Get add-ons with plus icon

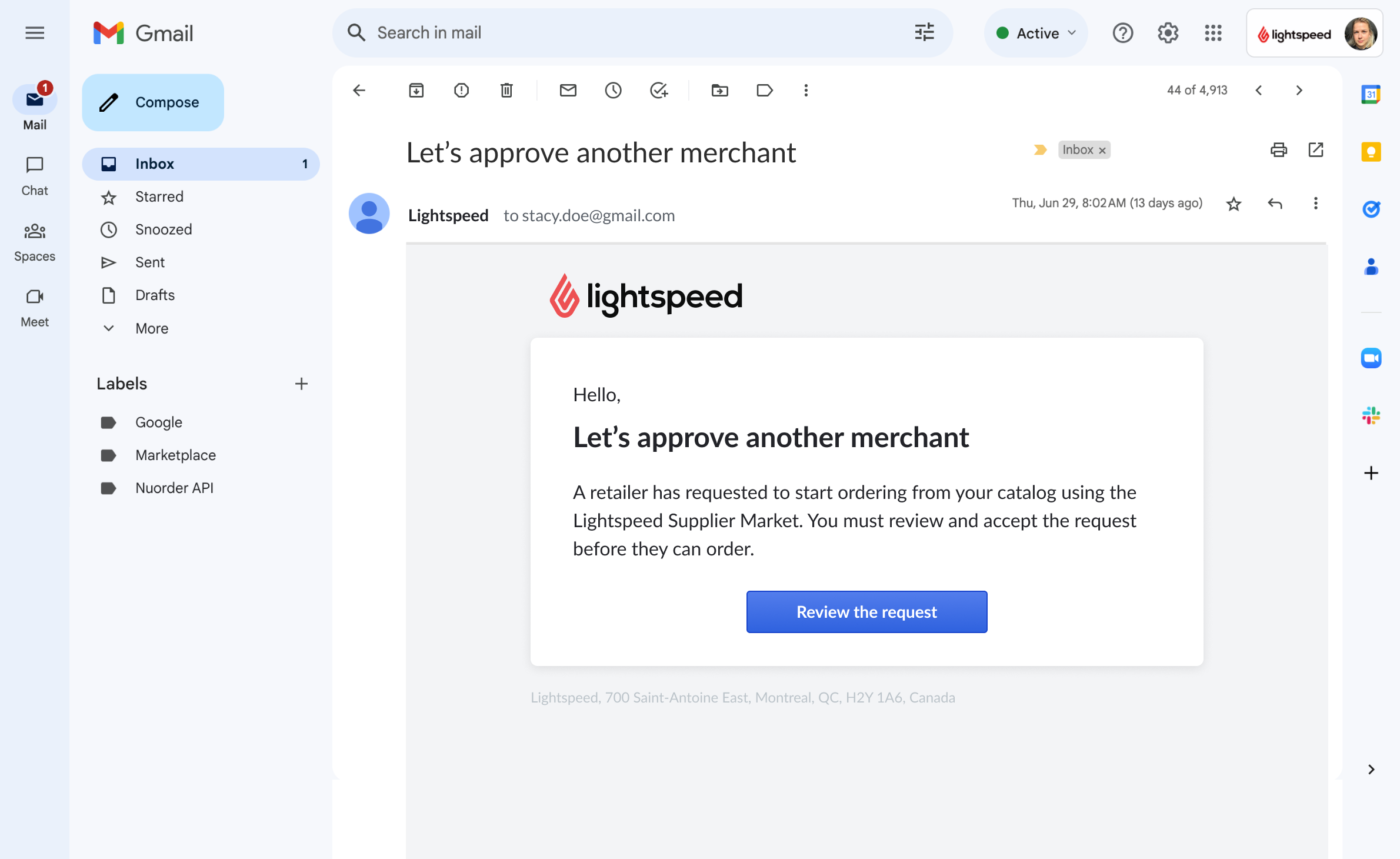pos(1371,473)
